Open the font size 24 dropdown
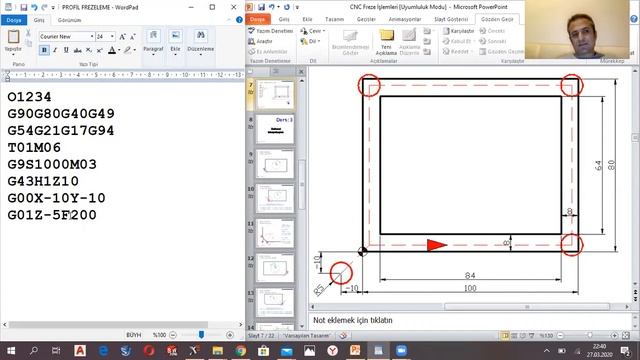 (x=112, y=36)
